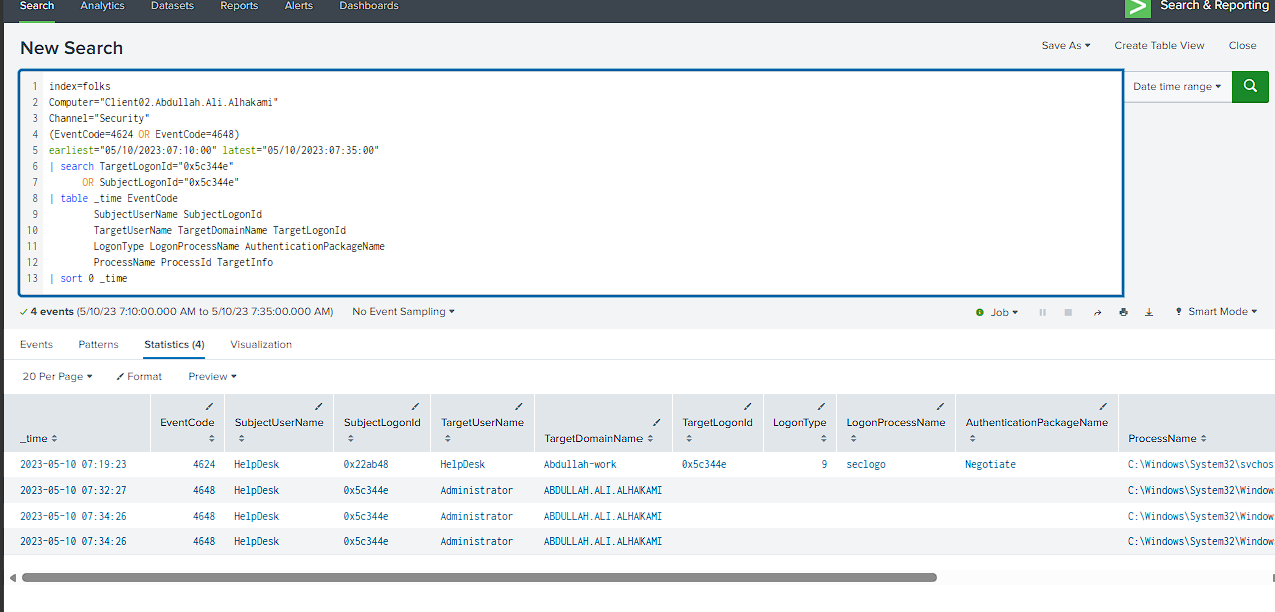
Task: Click the seclogo LogonProcessName cell
Action: [x=866, y=465]
